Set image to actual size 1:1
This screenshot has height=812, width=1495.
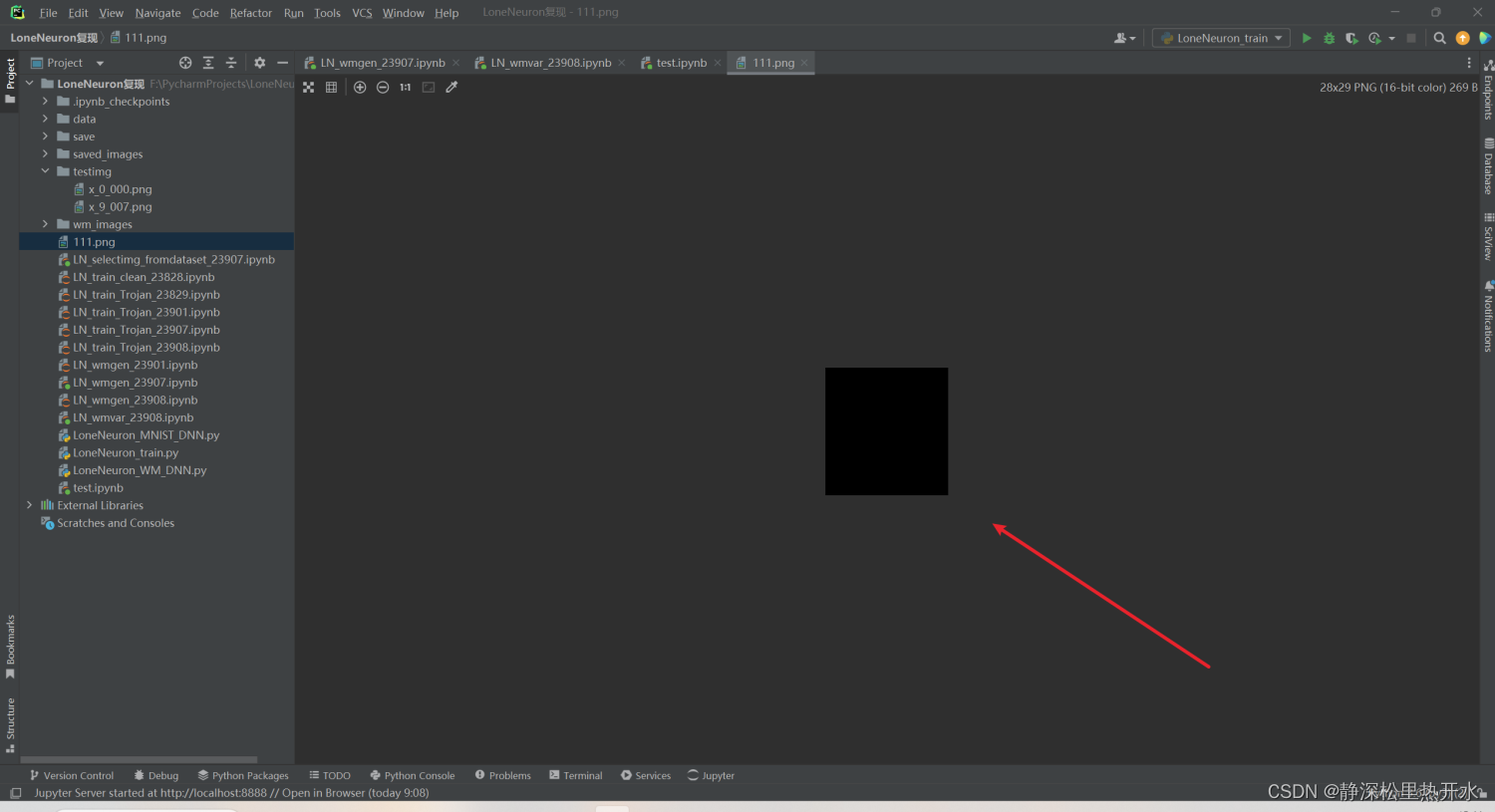click(406, 88)
